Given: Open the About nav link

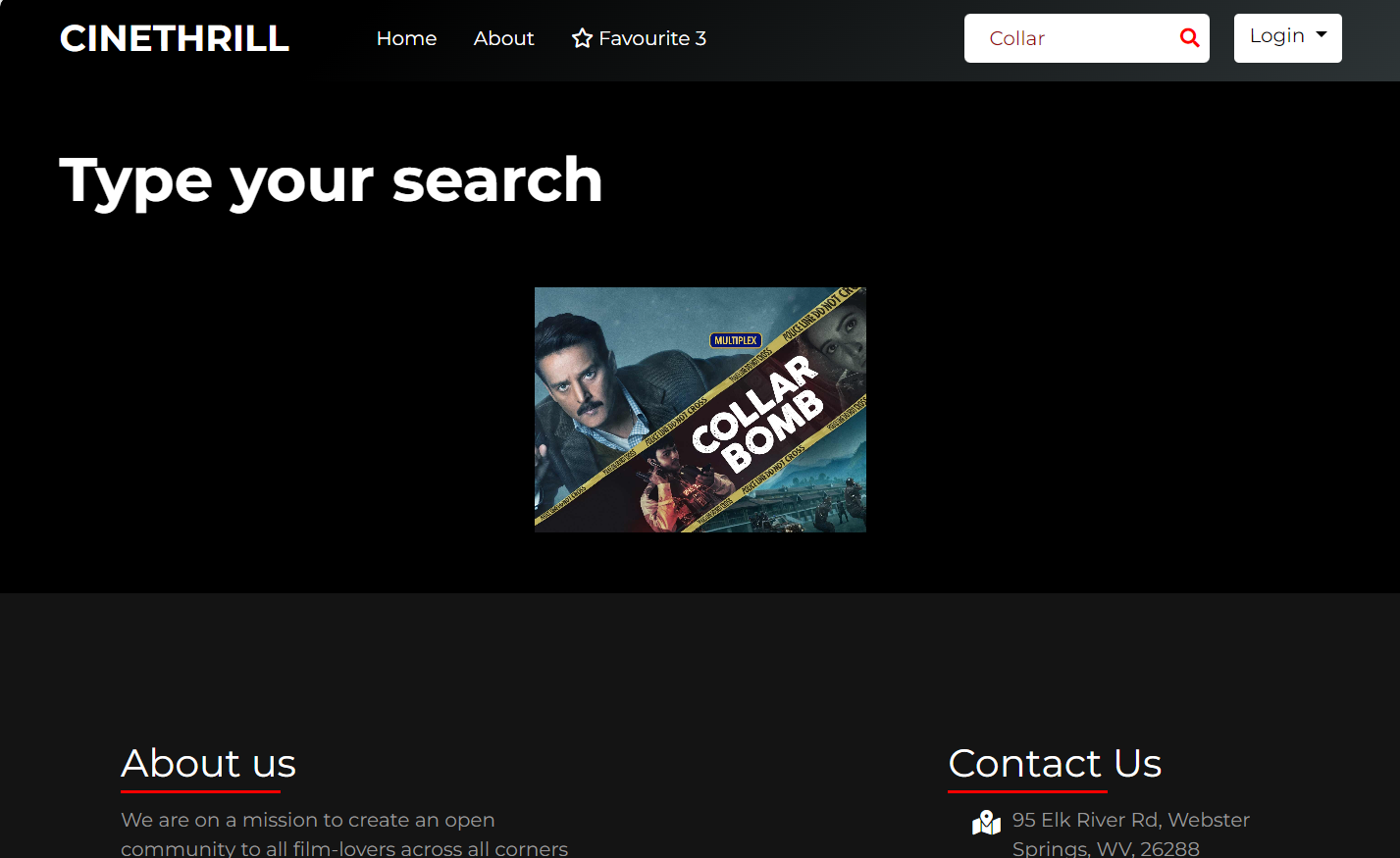Looking at the screenshot, I should coord(503,38).
